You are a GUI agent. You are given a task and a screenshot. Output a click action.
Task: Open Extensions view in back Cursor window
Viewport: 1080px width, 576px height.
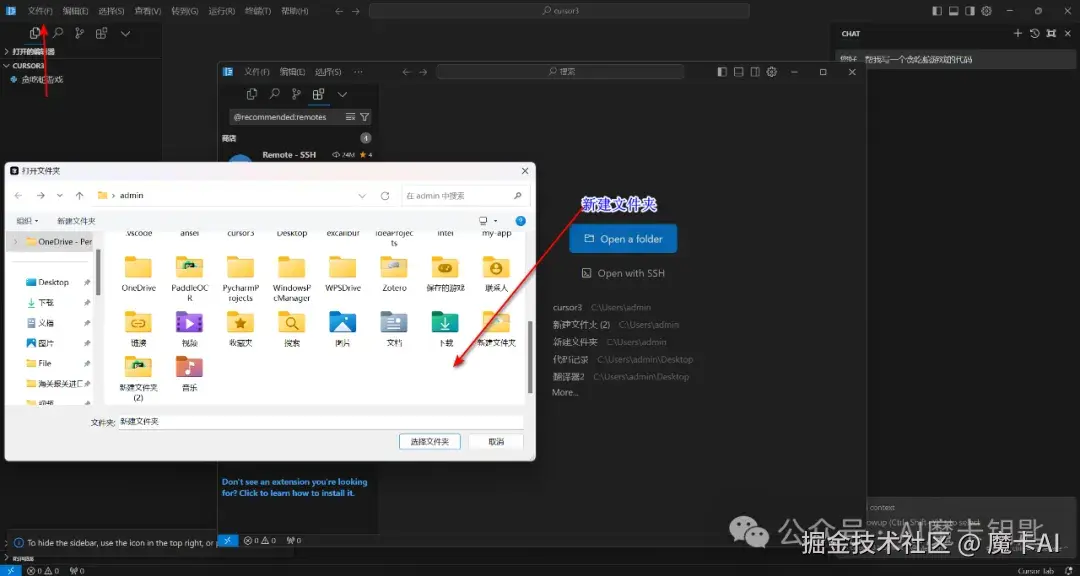(101, 33)
